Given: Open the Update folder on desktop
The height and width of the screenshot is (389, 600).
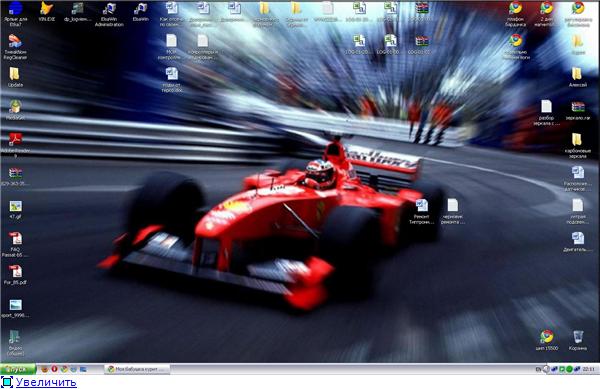Looking at the screenshot, I should coord(15,77).
